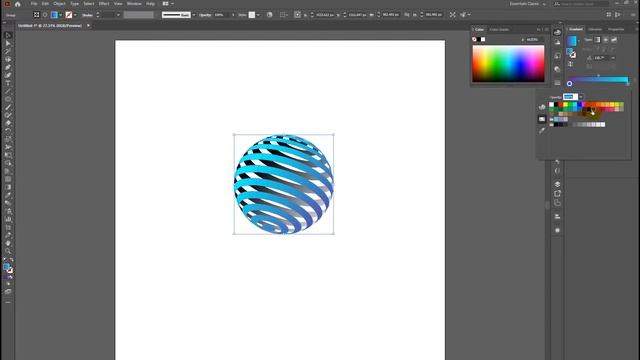This screenshot has width=640, height=360.
Task: Toggle fill and stroke in Gradient panel
Action: tap(571, 53)
